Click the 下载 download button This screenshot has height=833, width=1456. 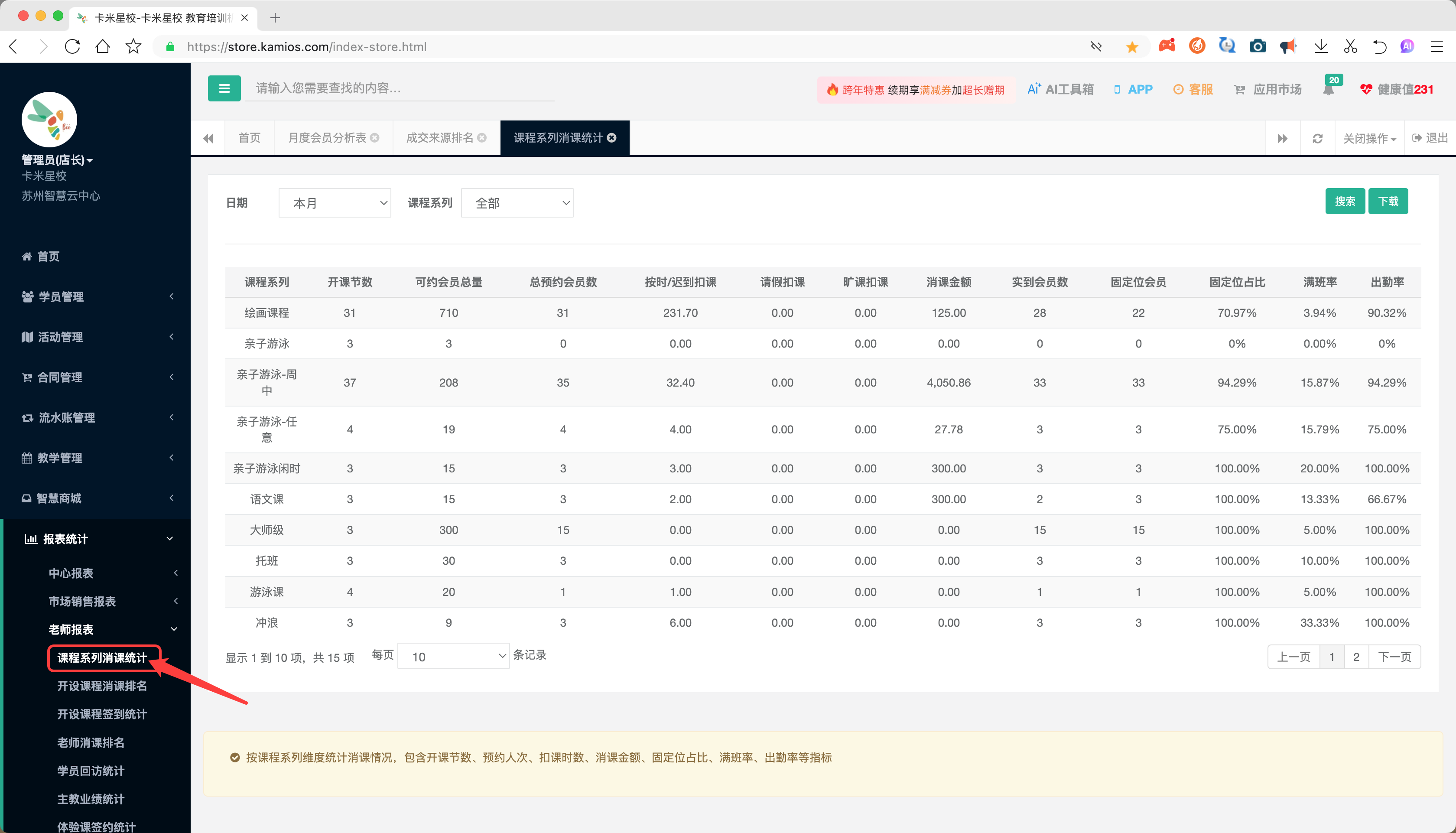click(x=1388, y=202)
